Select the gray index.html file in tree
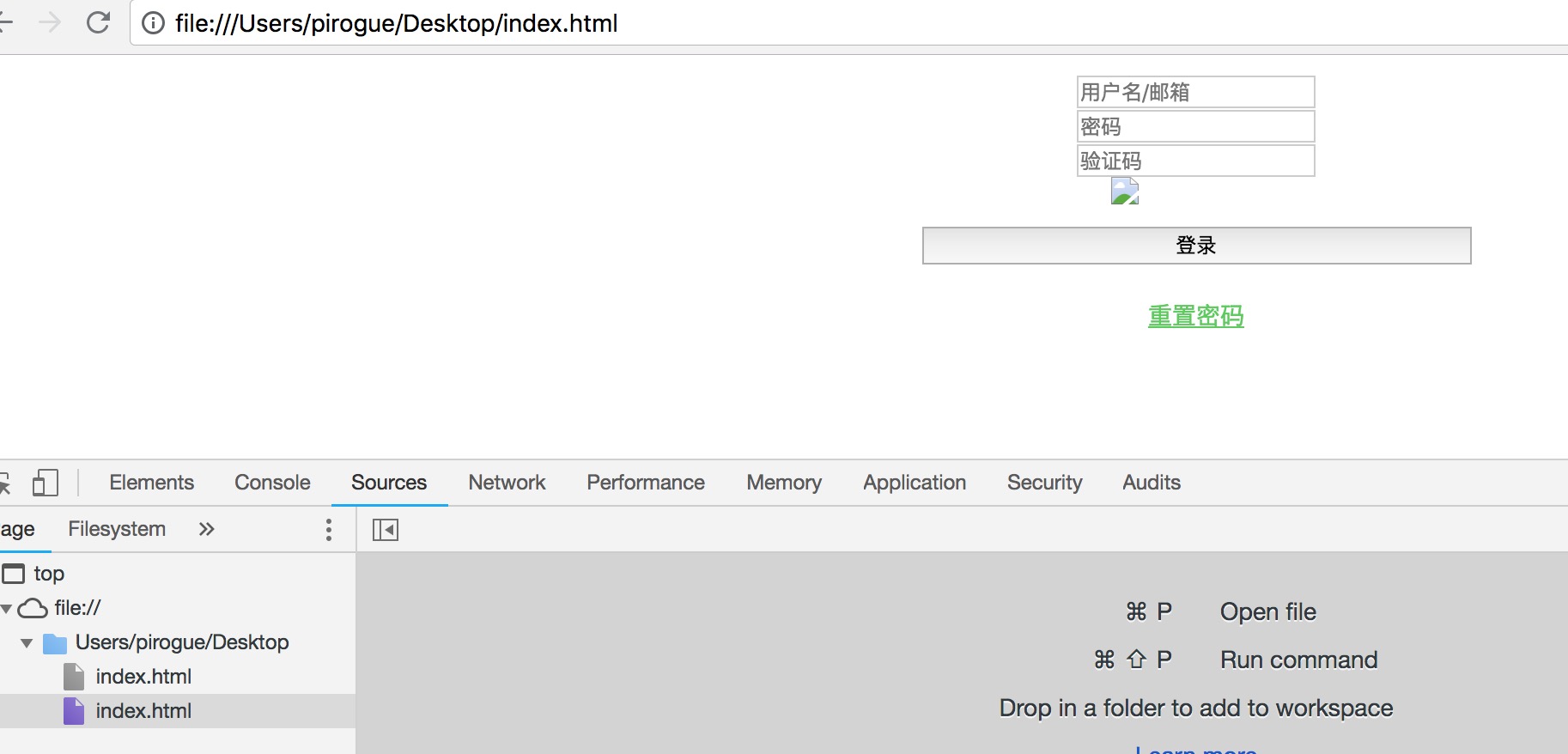Screen dimensions: 1568x754 (143, 677)
